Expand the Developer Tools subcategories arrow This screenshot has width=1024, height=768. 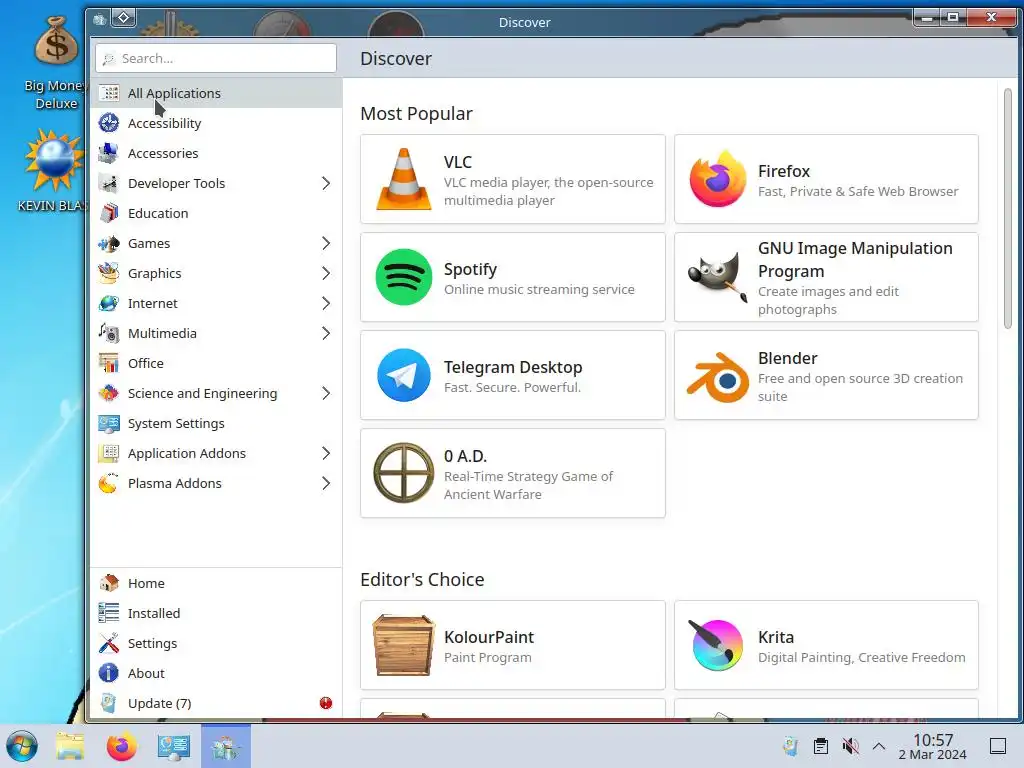click(326, 183)
